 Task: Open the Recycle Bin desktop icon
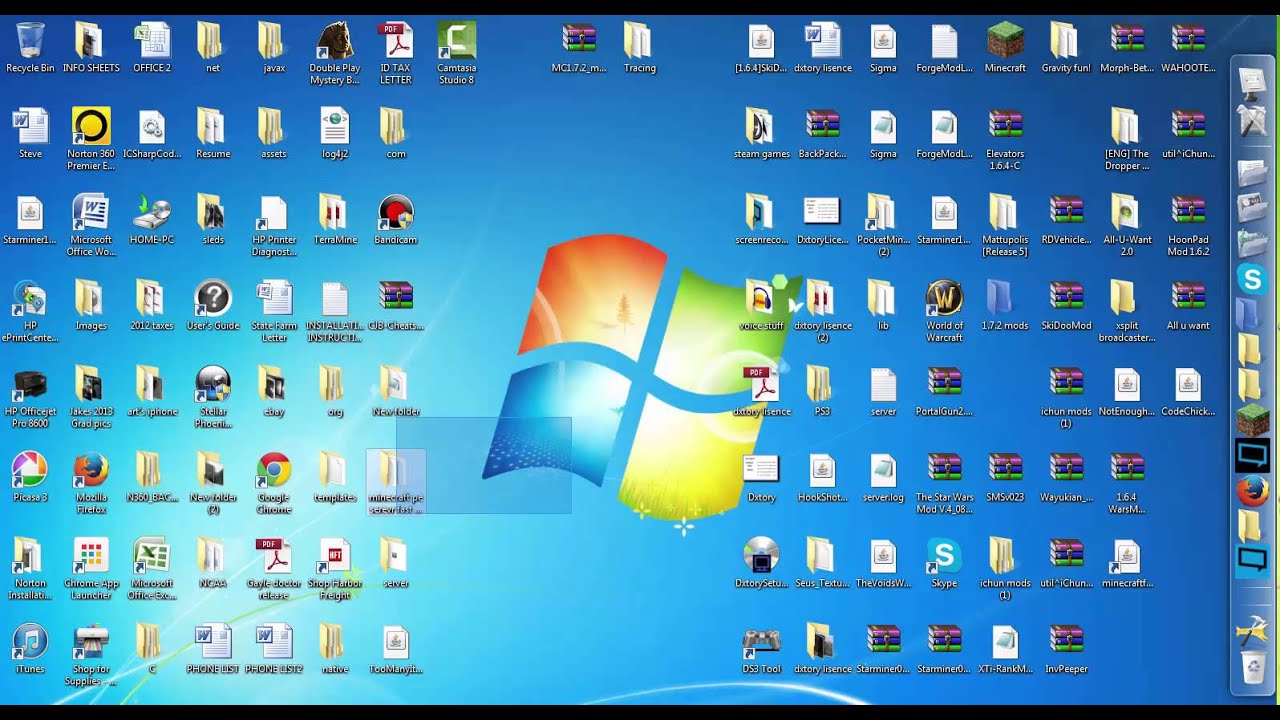[30, 48]
